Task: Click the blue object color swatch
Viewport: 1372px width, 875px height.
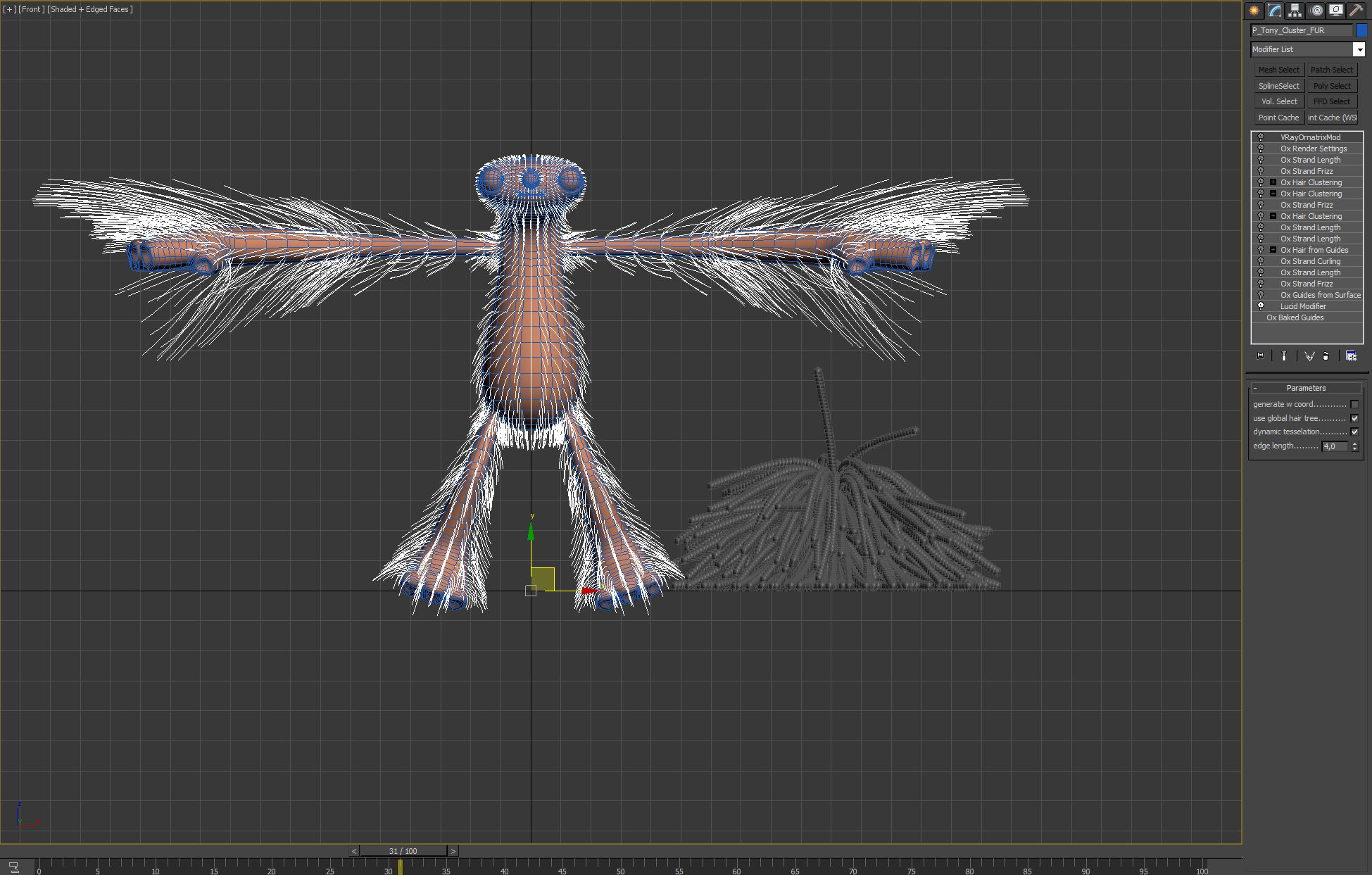Action: click(1361, 30)
